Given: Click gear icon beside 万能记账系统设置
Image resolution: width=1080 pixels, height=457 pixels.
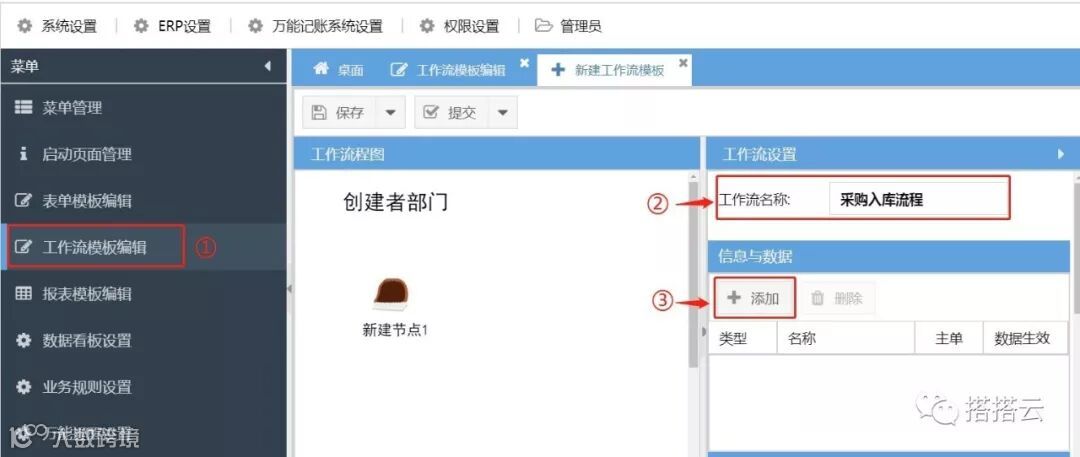Looking at the screenshot, I should coord(256,26).
